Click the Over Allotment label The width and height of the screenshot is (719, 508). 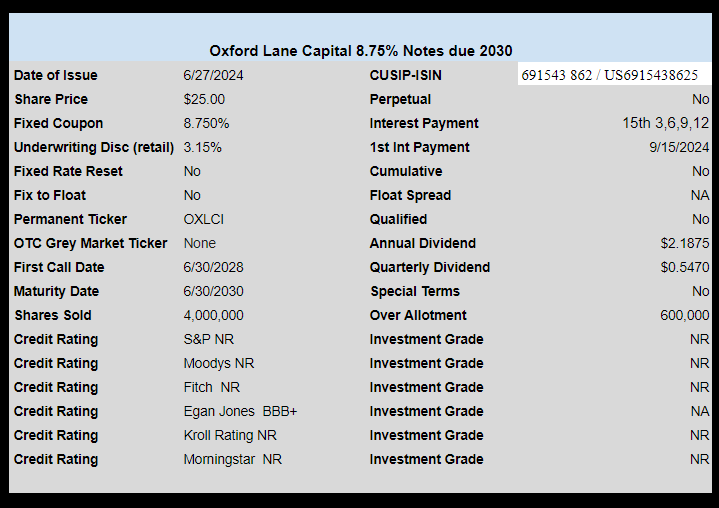click(418, 315)
